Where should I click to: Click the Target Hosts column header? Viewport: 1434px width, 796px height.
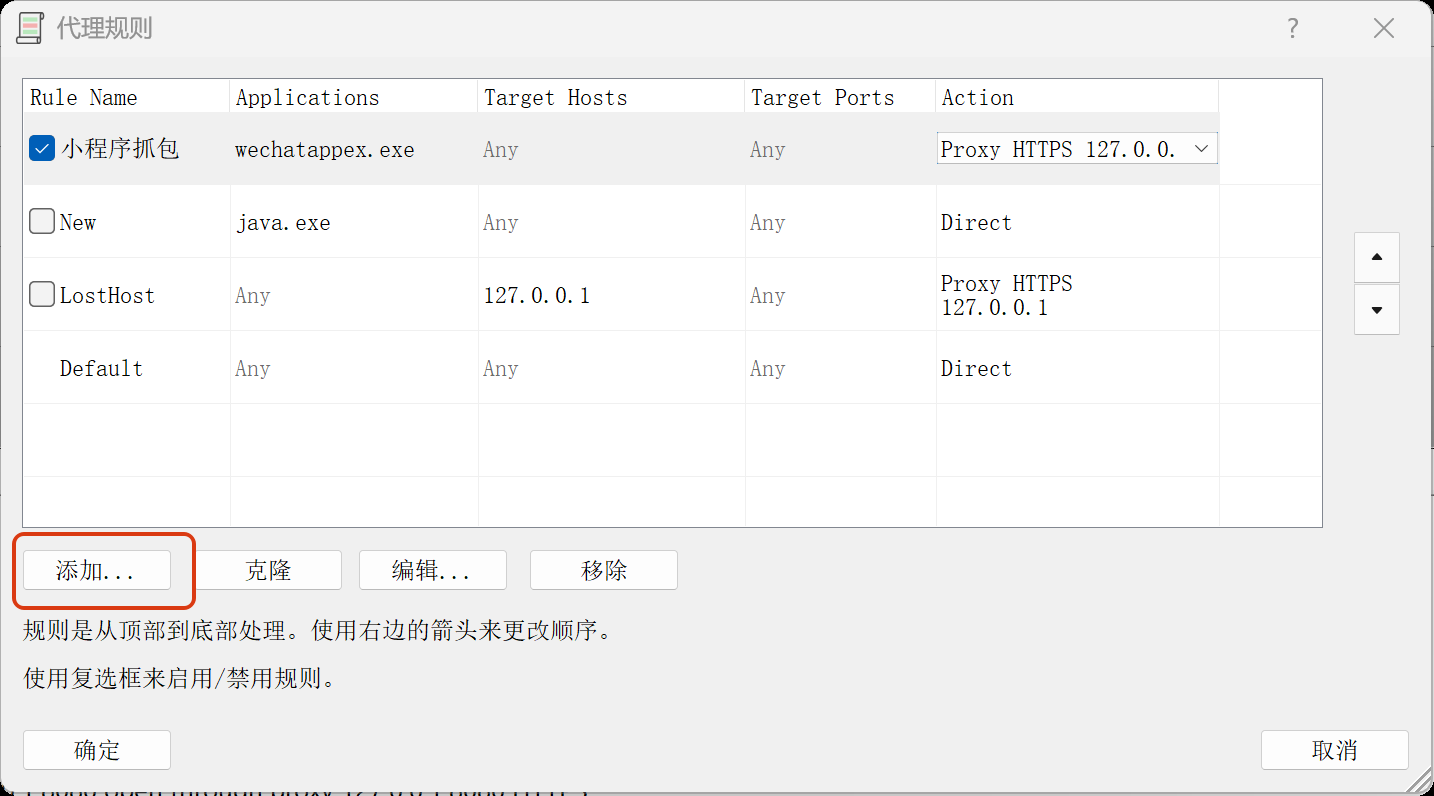(556, 98)
